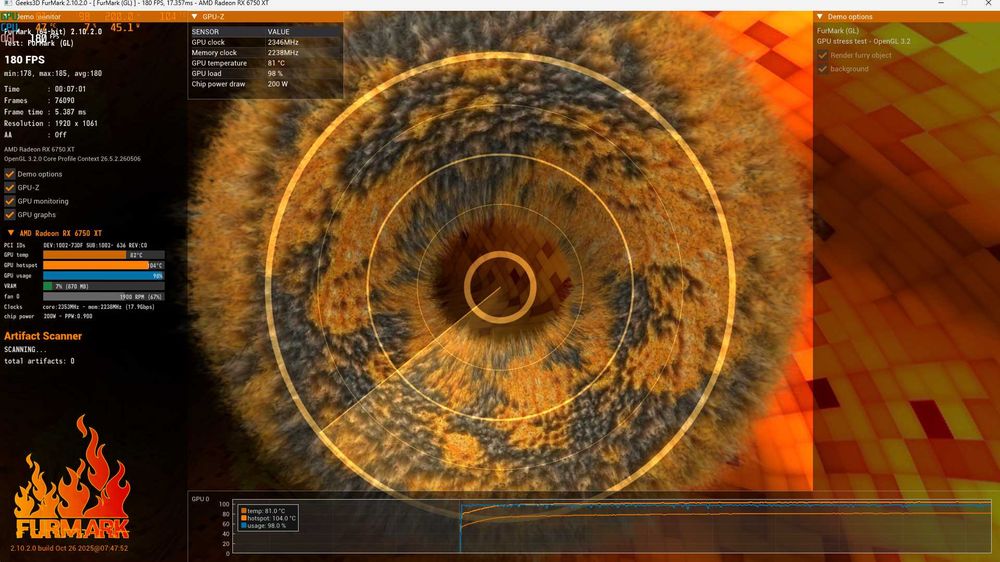1000x562 pixels.
Task: Click the OpenGL 3.2.0 Core Profile Context line
Action: click(x=72, y=159)
